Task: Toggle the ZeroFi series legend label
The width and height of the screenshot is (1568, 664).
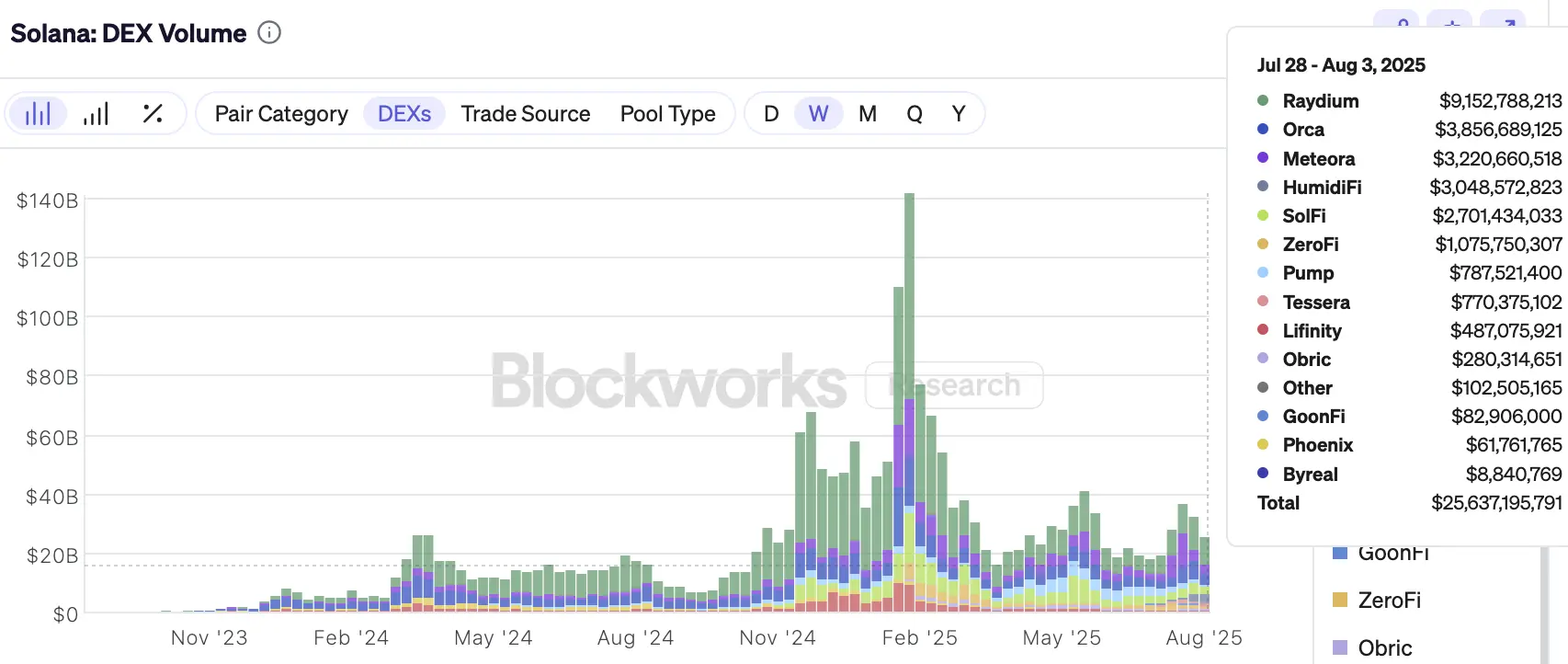Action: point(1390,601)
